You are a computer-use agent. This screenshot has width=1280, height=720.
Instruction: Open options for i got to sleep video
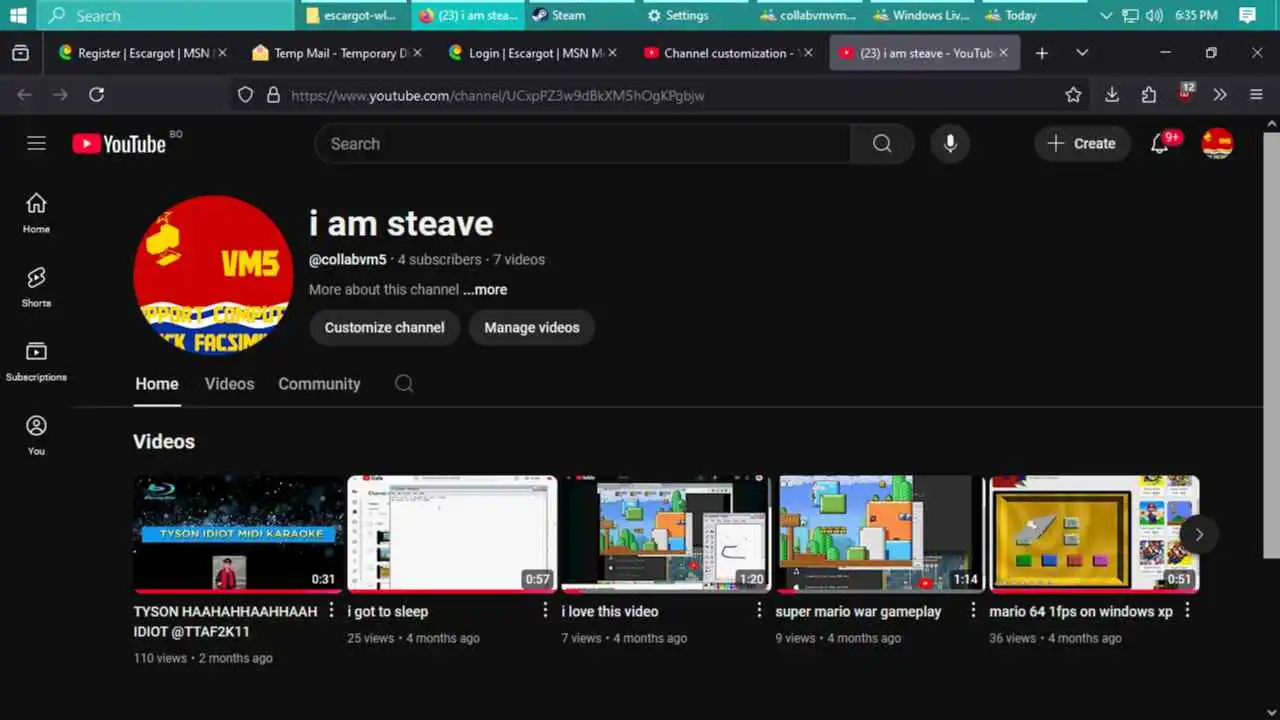coord(546,610)
